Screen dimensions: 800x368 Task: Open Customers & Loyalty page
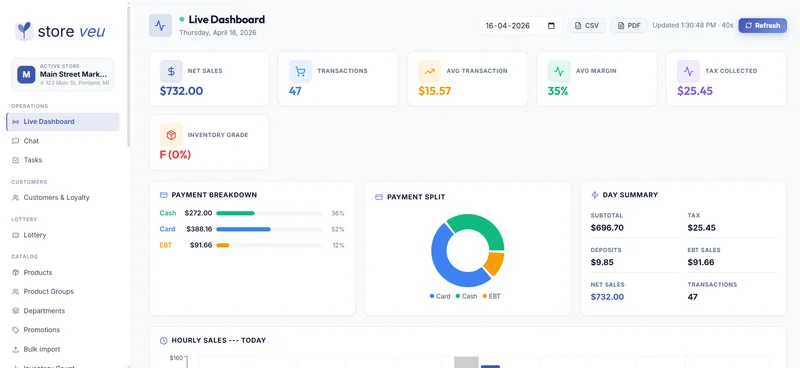pyautogui.click(x=63, y=198)
